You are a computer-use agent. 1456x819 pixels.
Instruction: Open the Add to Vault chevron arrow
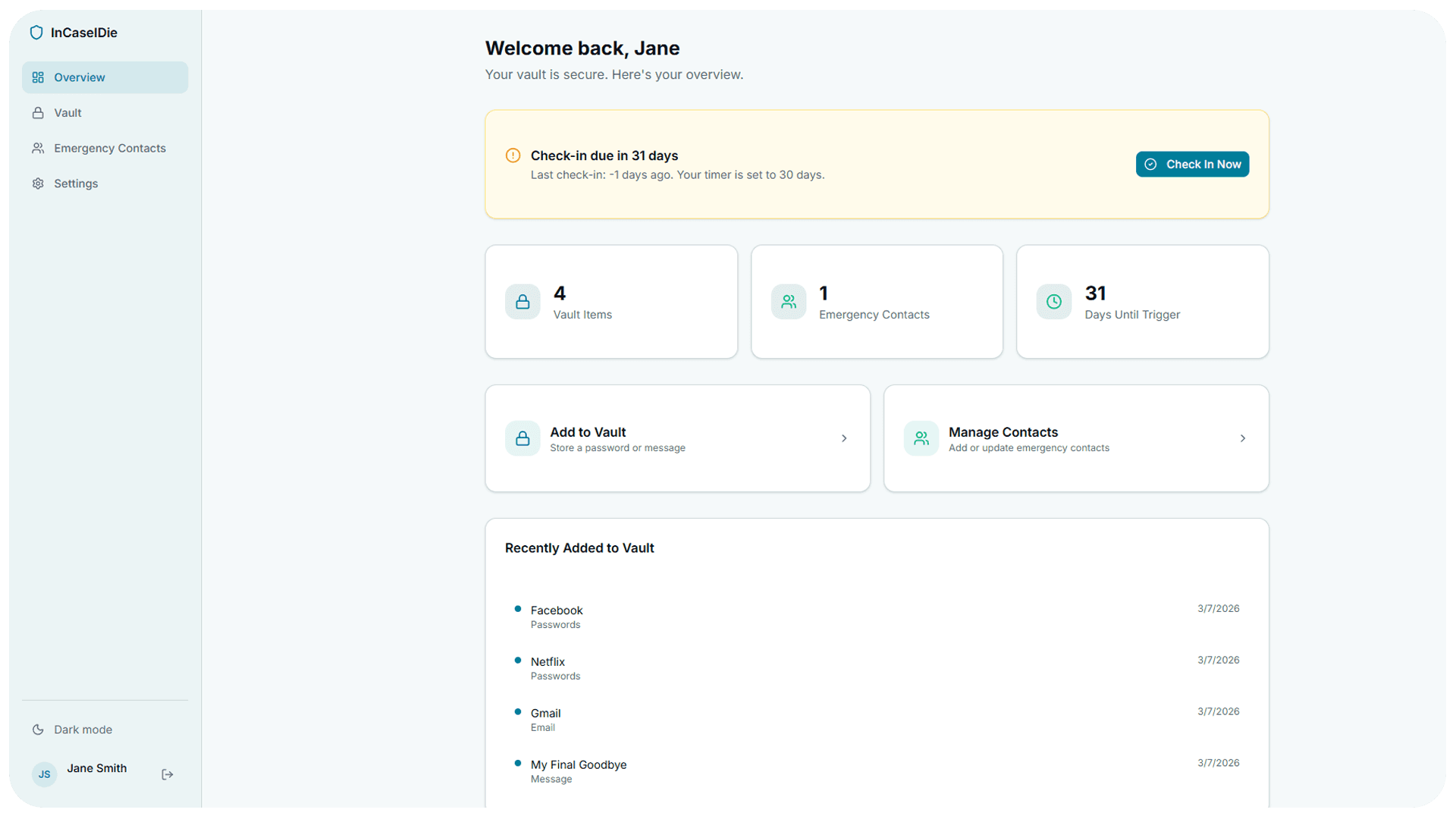[x=844, y=438]
